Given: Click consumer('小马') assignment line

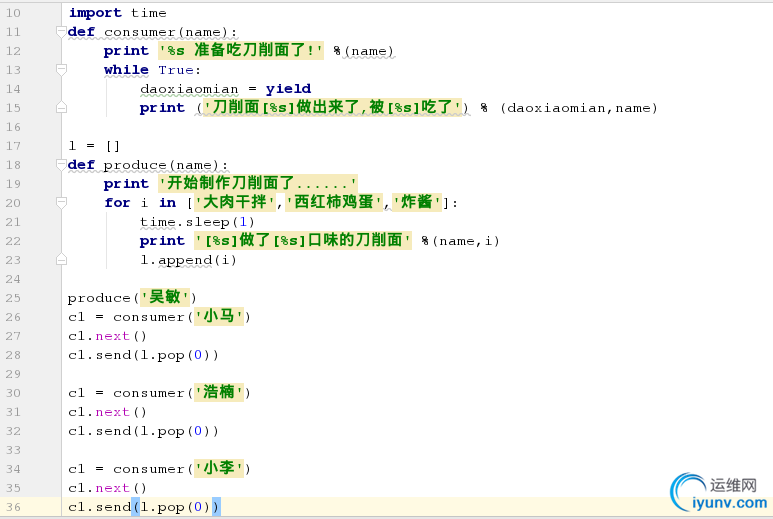Looking at the screenshot, I should [159, 316].
